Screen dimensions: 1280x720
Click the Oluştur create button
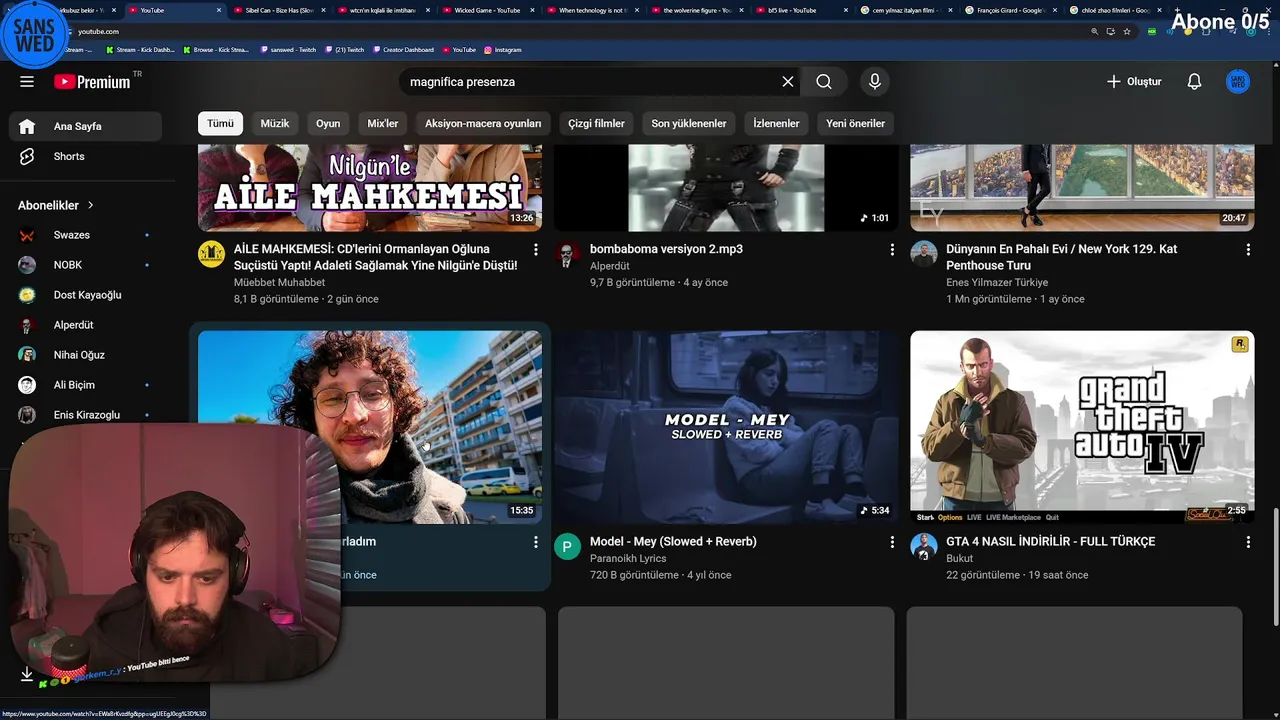coord(1134,82)
